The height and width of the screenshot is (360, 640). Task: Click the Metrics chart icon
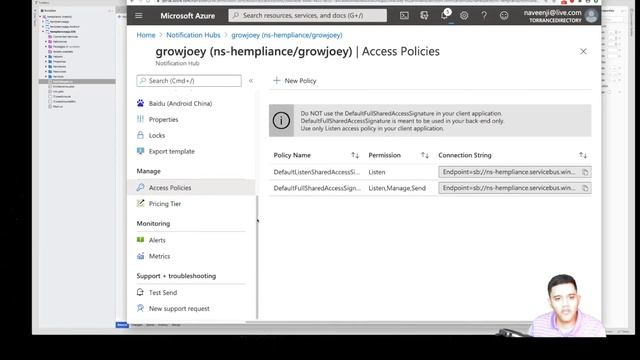coord(140,256)
